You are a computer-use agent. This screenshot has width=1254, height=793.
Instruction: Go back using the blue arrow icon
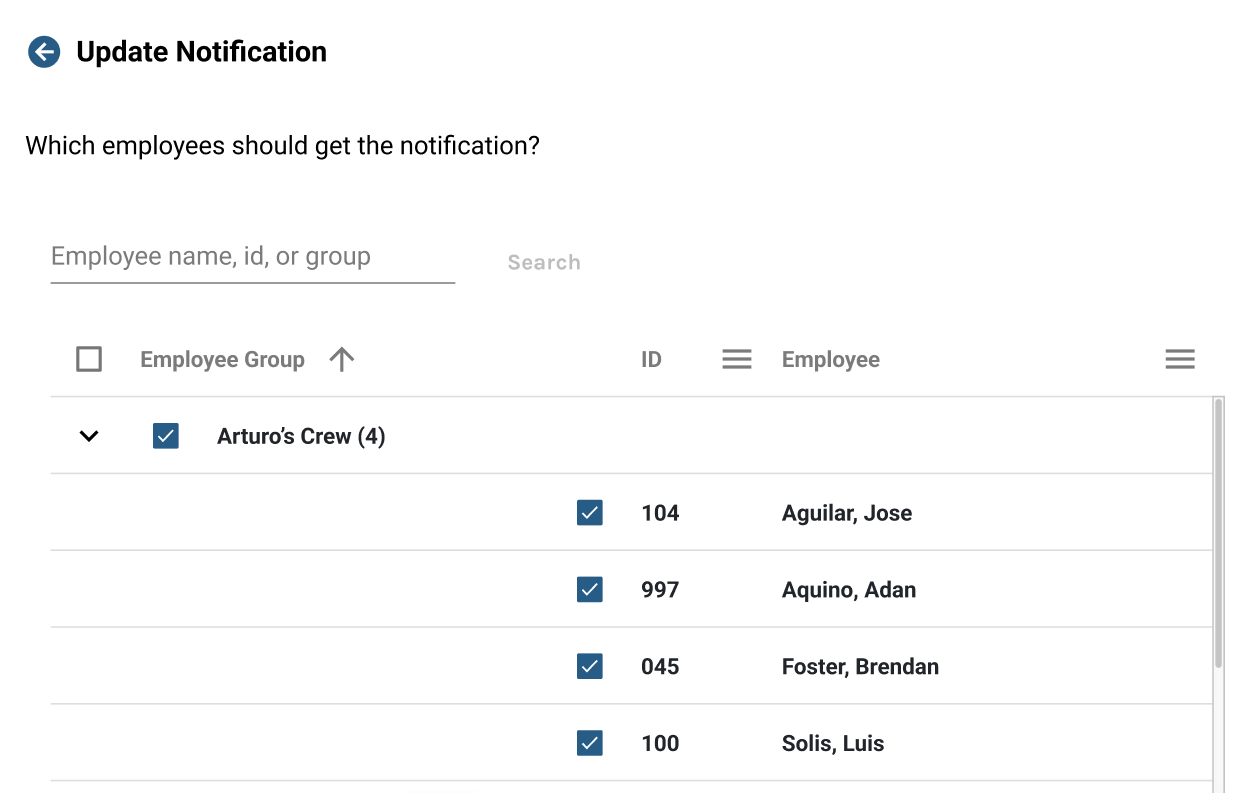click(44, 52)
